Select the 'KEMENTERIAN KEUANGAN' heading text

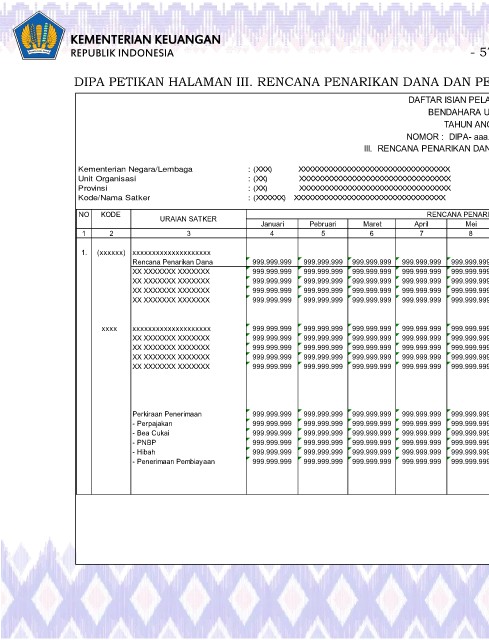(146, 40)
